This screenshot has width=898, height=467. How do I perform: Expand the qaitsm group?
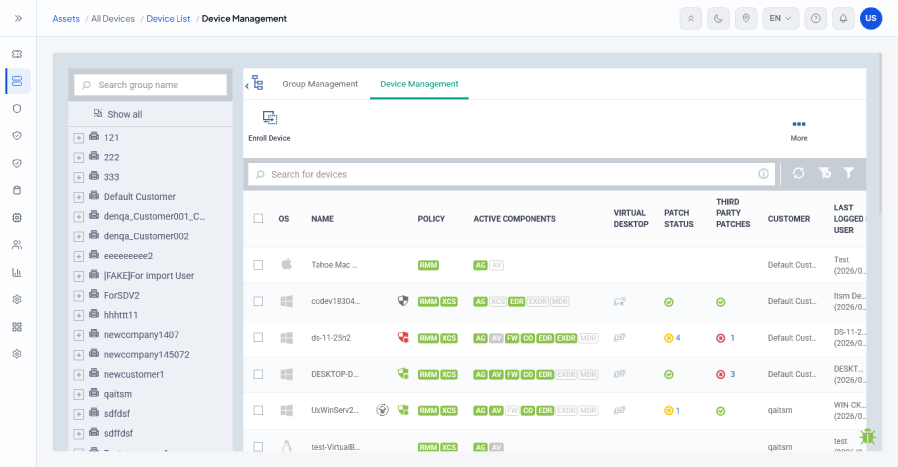coord(78,395)
